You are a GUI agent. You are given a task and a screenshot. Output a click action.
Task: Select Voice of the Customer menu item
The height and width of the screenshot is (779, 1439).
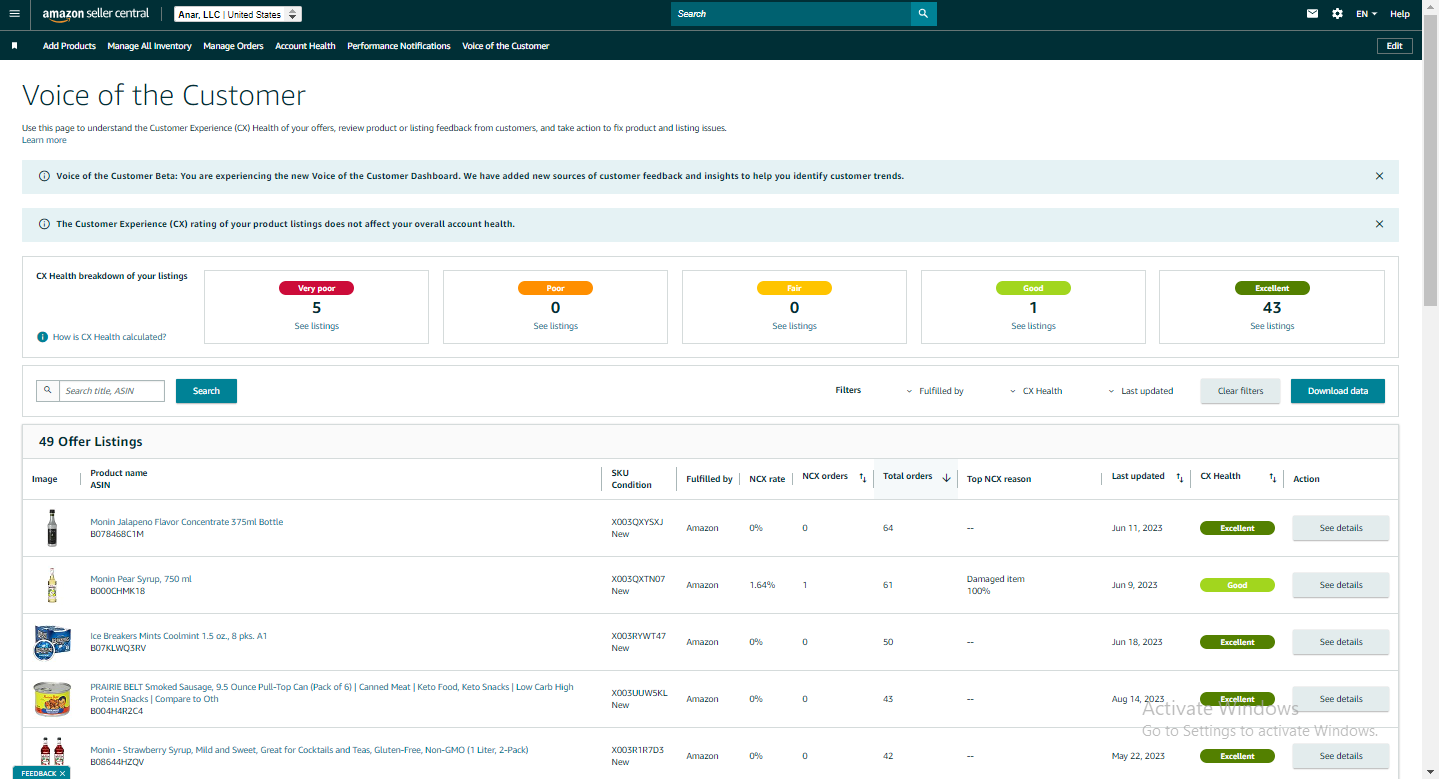tap(505, 46)
